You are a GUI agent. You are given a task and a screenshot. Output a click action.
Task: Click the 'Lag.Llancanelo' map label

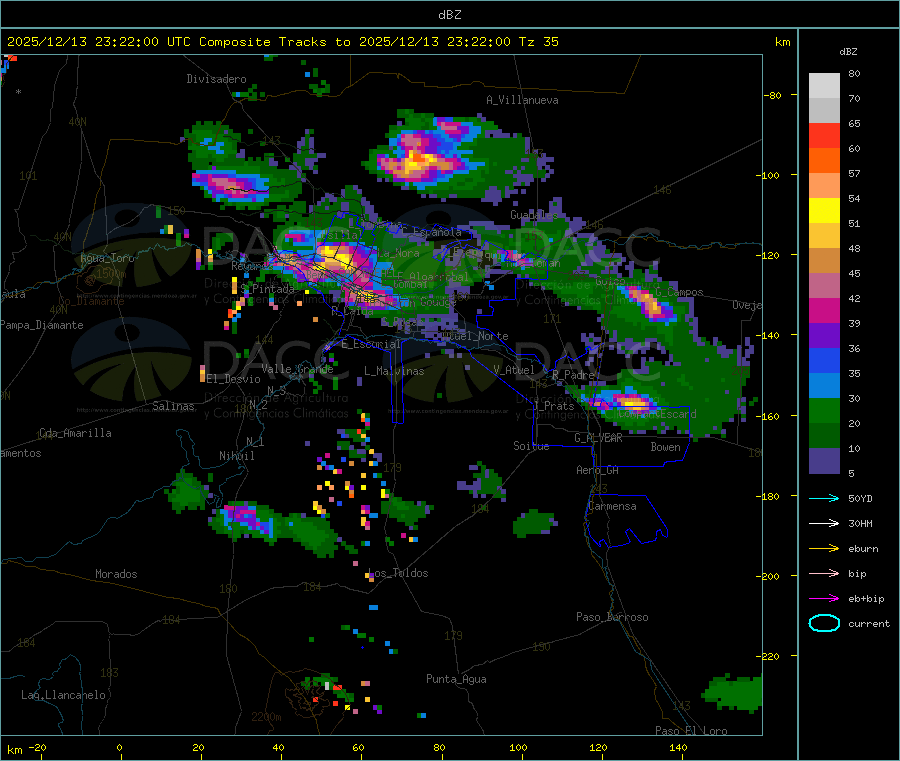[x=63, y=695]
